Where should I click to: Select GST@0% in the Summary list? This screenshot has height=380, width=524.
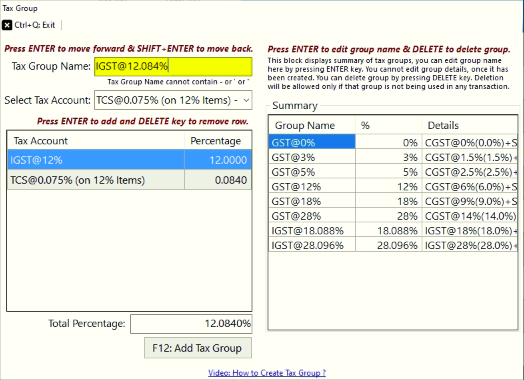point(393,142)
